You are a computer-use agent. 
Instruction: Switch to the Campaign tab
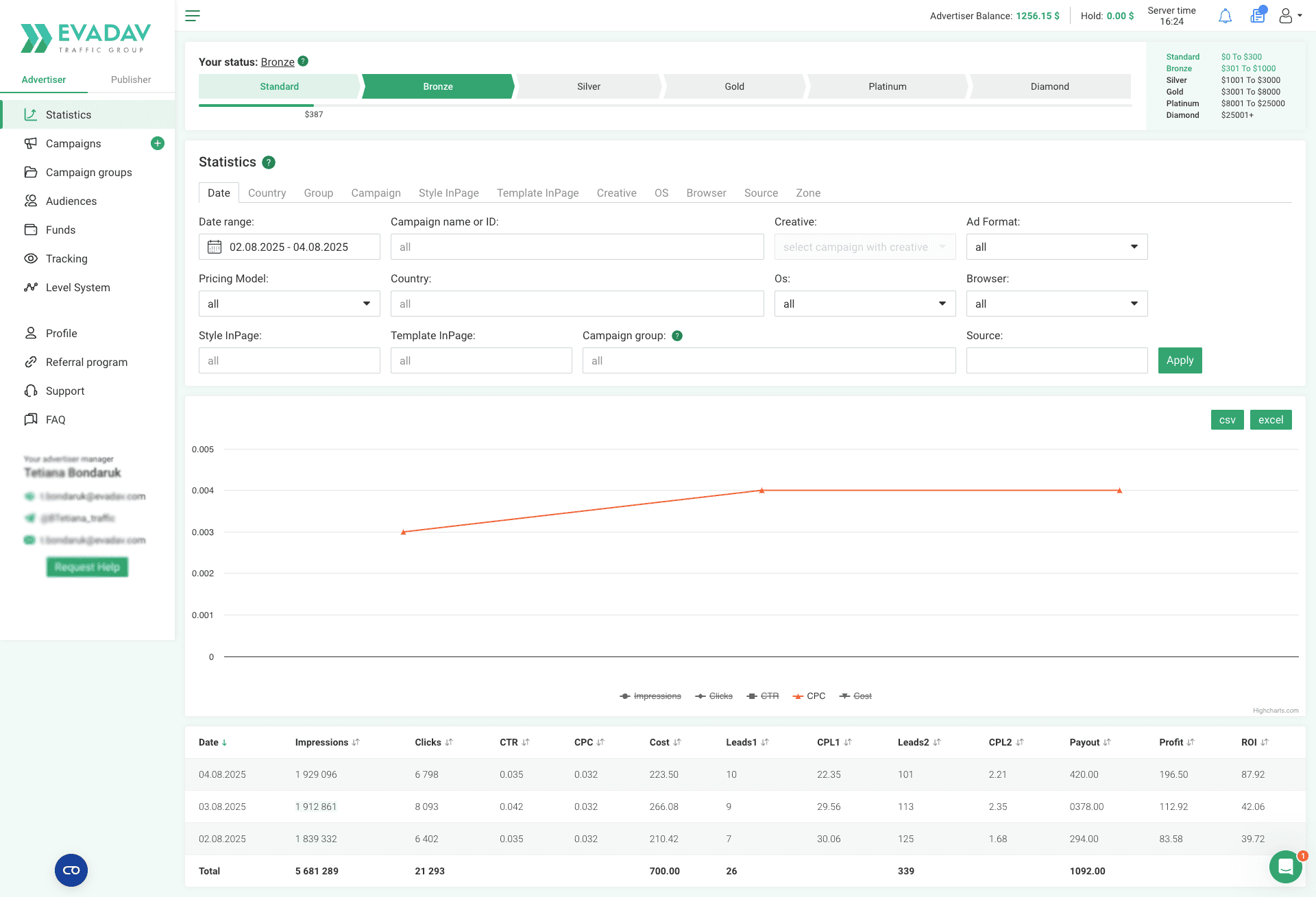point(376,193)
